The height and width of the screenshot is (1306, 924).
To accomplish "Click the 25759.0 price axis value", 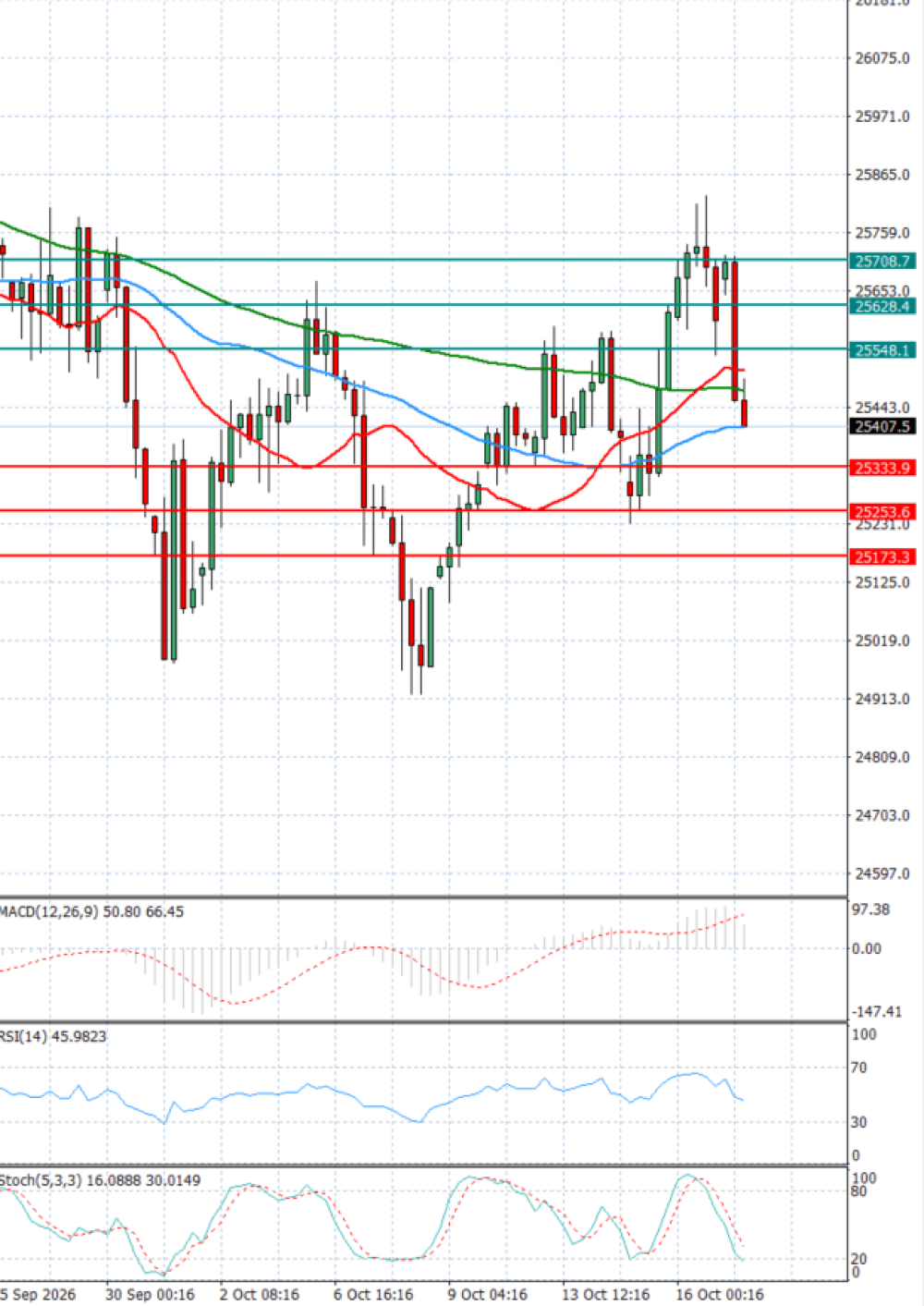I will coord(882,233).
